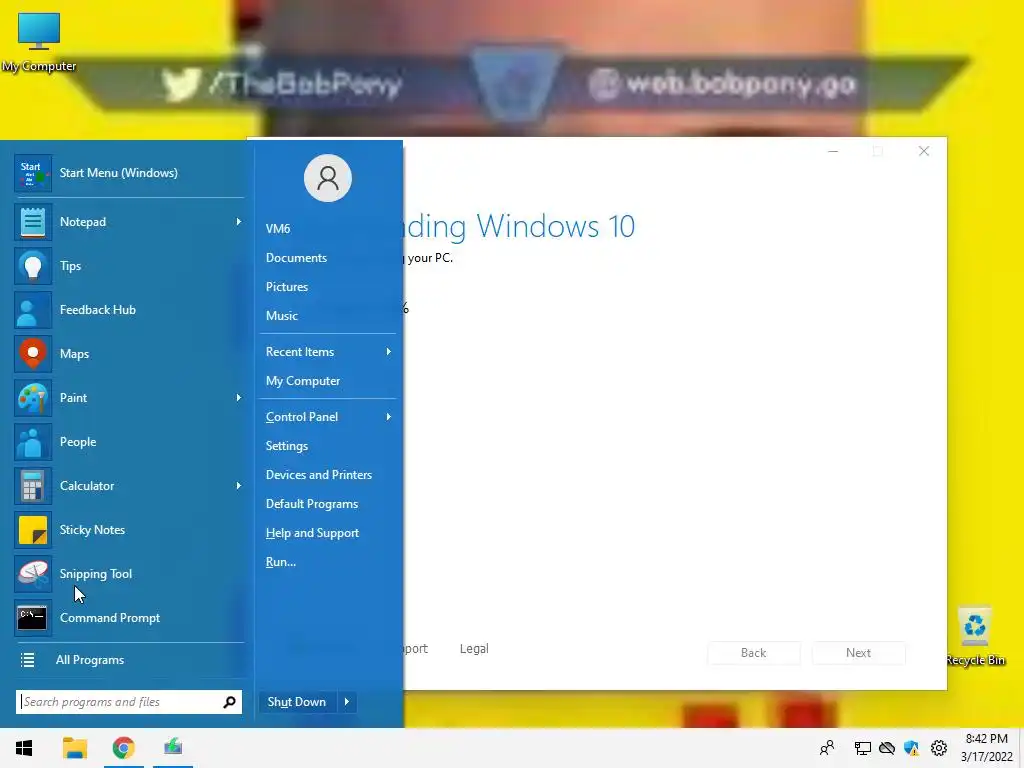Viewport: 1024px width, 768px height.
Task: Launch the Maps app icon
Action: click(x=33, y=354)
